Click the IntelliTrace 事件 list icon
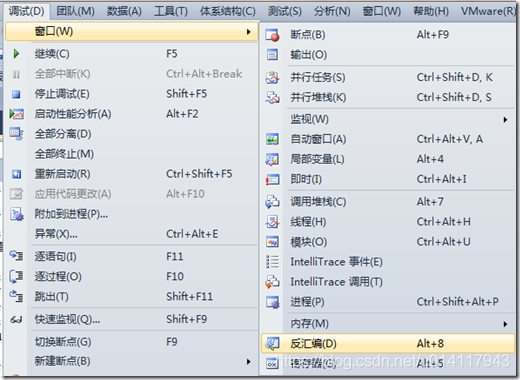Screen dimensions: 520x380 pos(272,262)
